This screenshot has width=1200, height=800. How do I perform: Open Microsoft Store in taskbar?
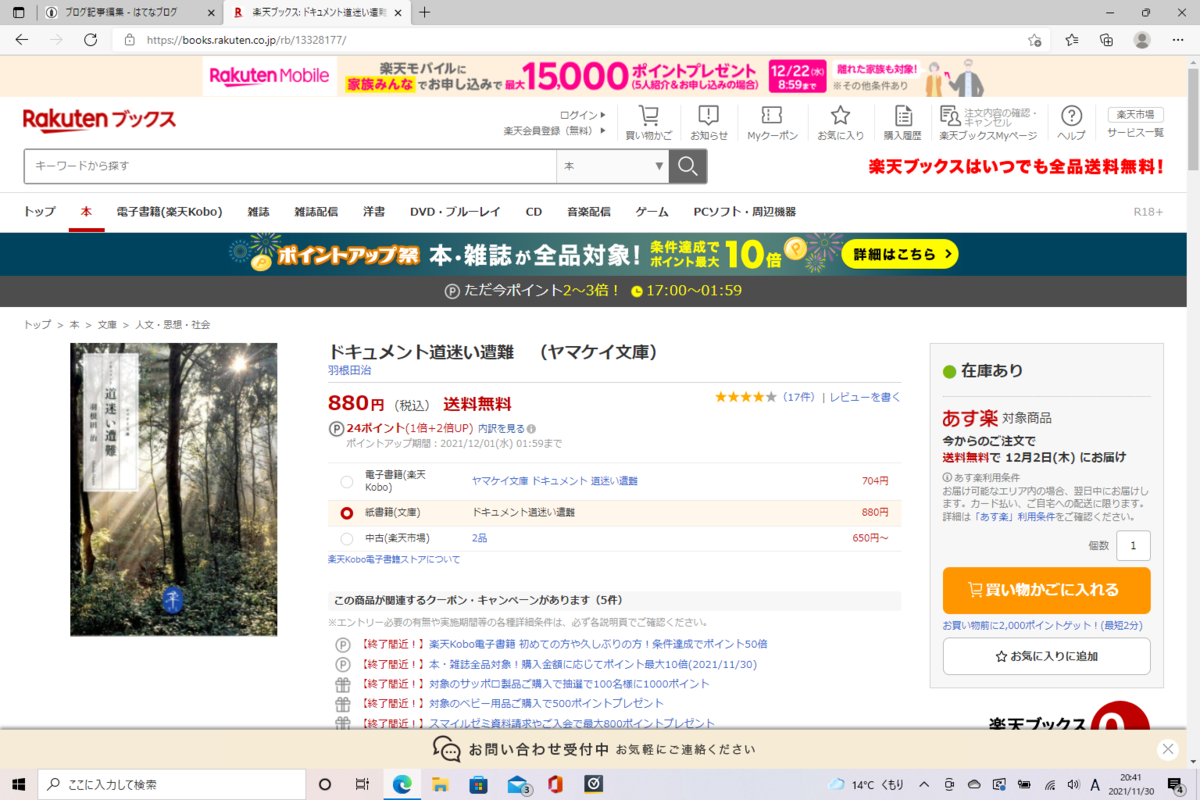pyautogui.click(x=478, y=784)
